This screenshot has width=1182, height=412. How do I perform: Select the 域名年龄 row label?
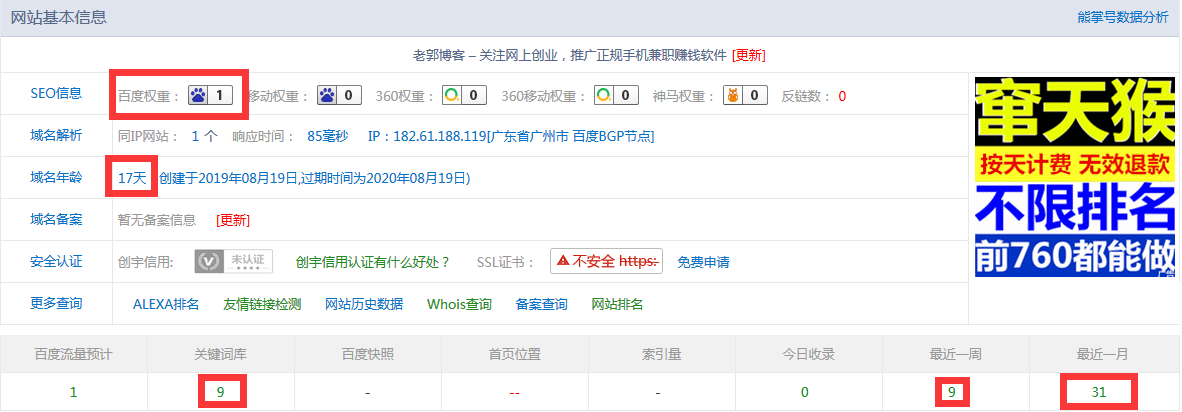pos(57,178)
